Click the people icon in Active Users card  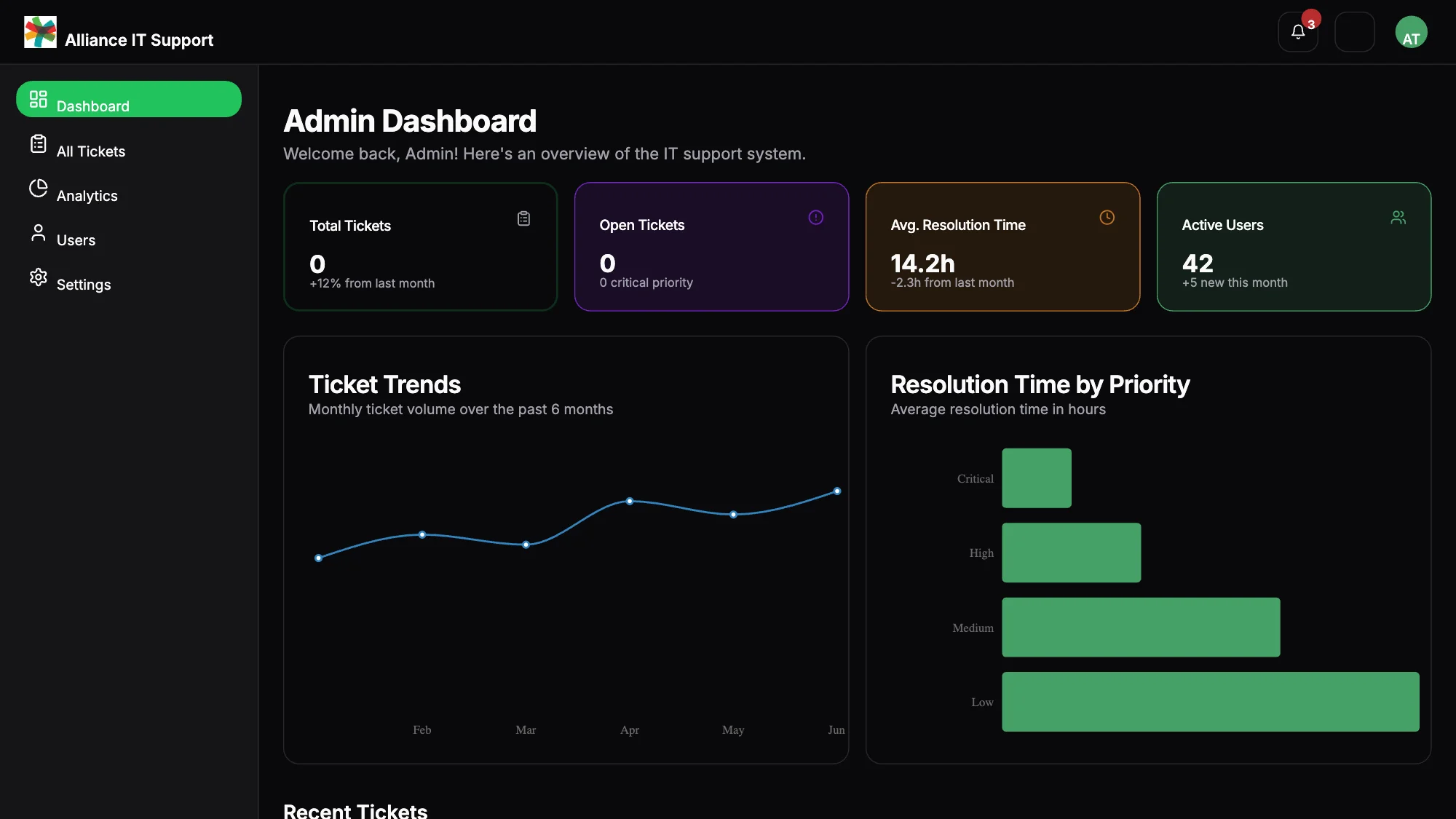(1398, 218)
